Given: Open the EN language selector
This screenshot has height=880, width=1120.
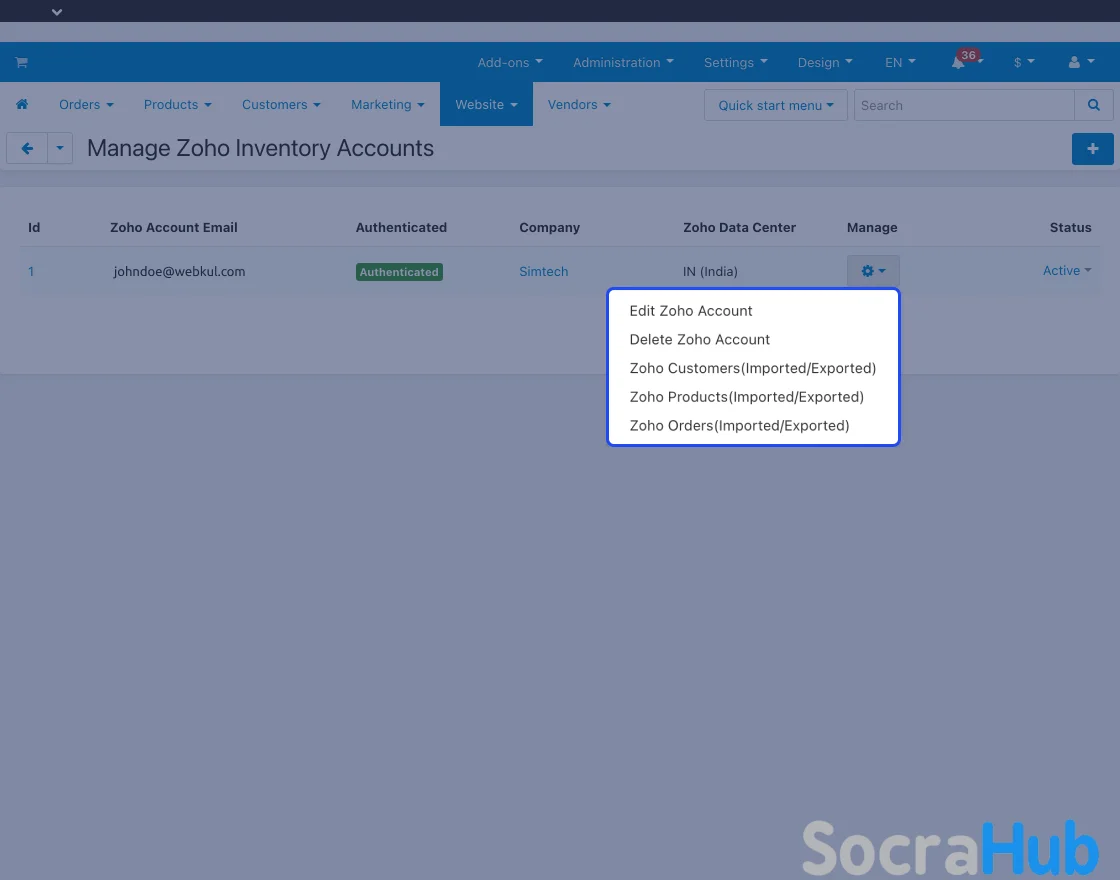Looking at the screenshot, I should [x=899, y=62].
